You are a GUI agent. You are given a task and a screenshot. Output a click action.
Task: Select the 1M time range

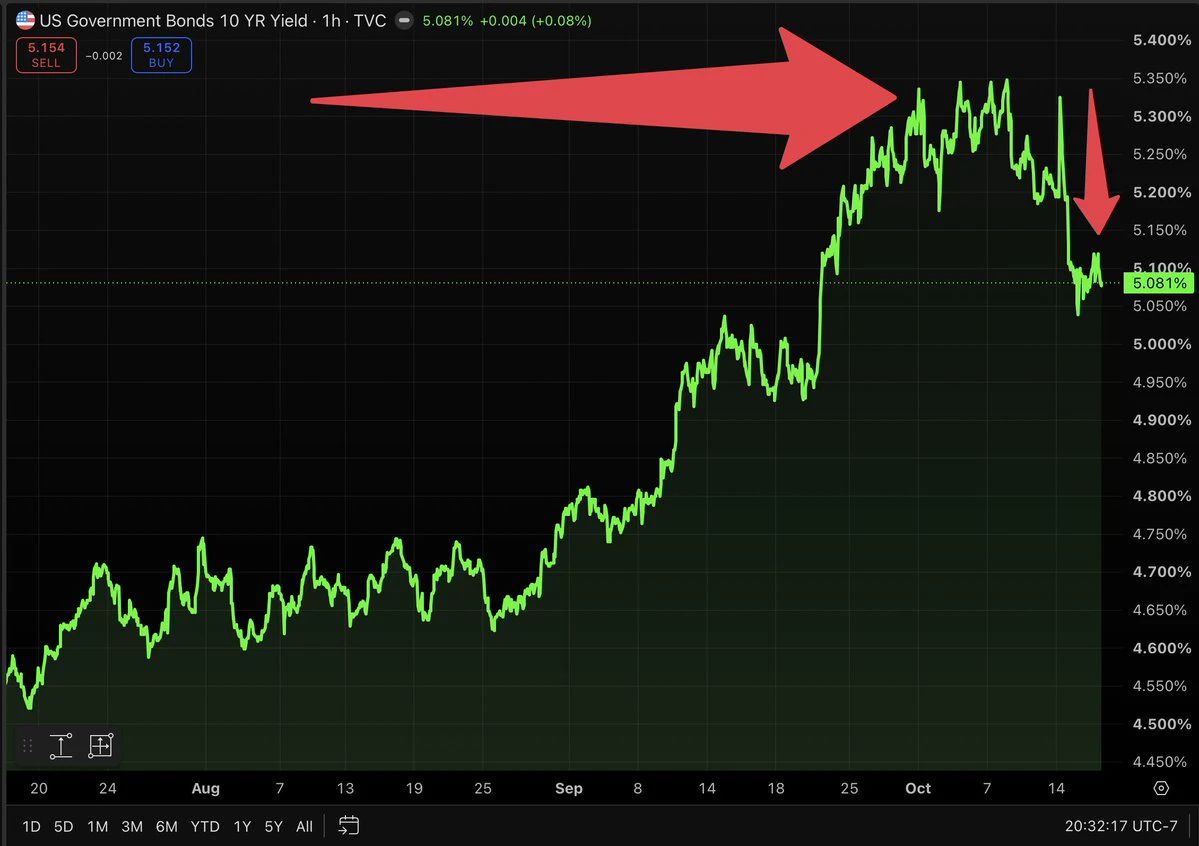coord(98,826)
